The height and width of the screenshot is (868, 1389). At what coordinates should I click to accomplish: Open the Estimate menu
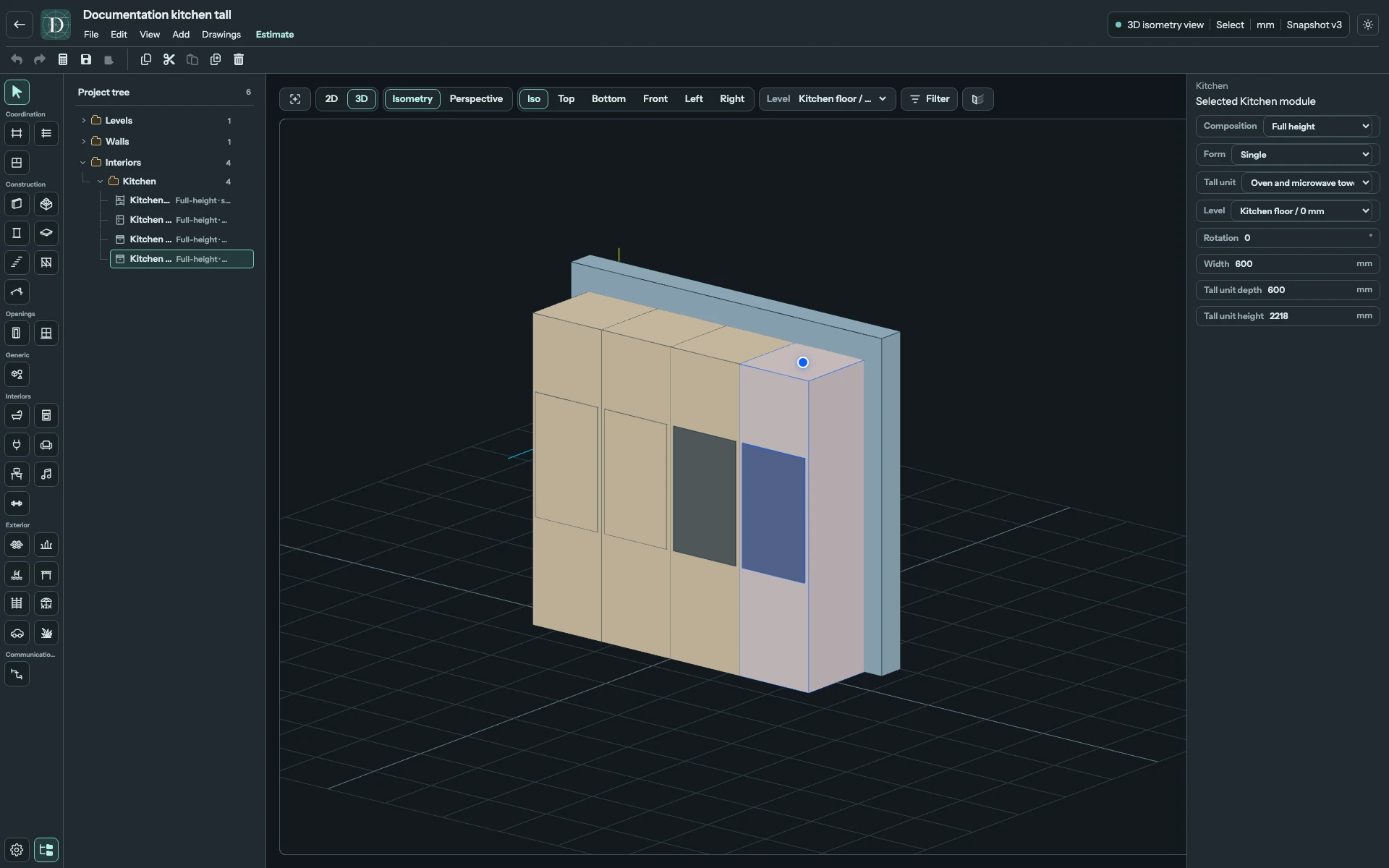click(275, 35)
